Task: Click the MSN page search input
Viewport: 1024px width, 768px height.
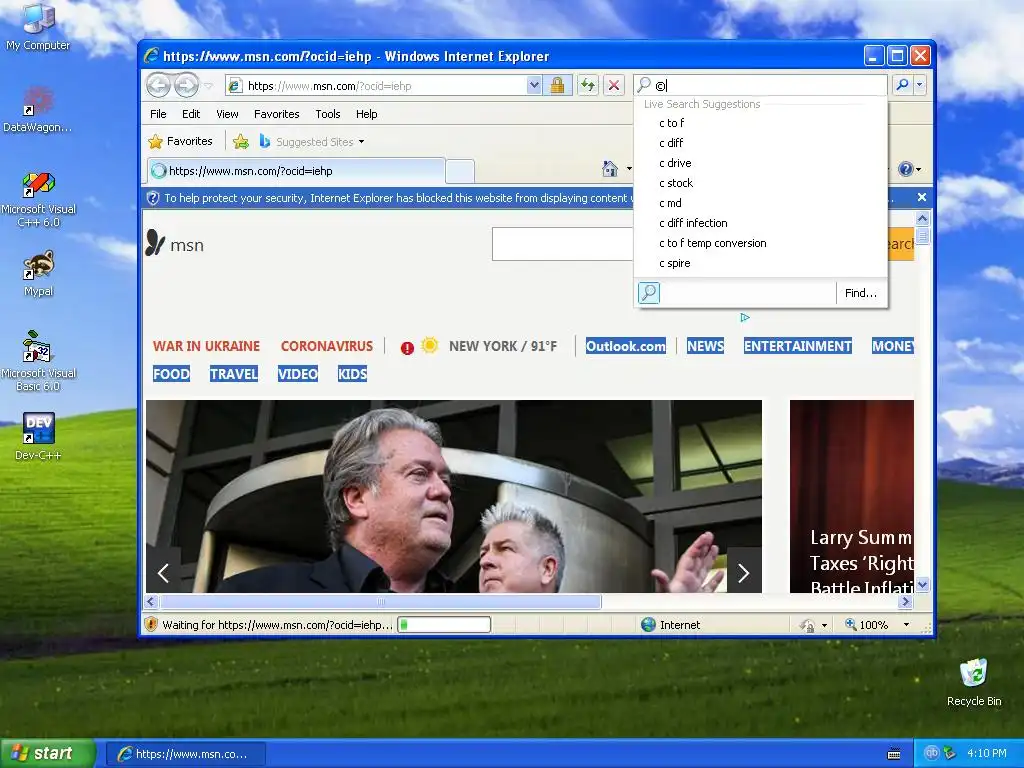Action: click(563, 244)
